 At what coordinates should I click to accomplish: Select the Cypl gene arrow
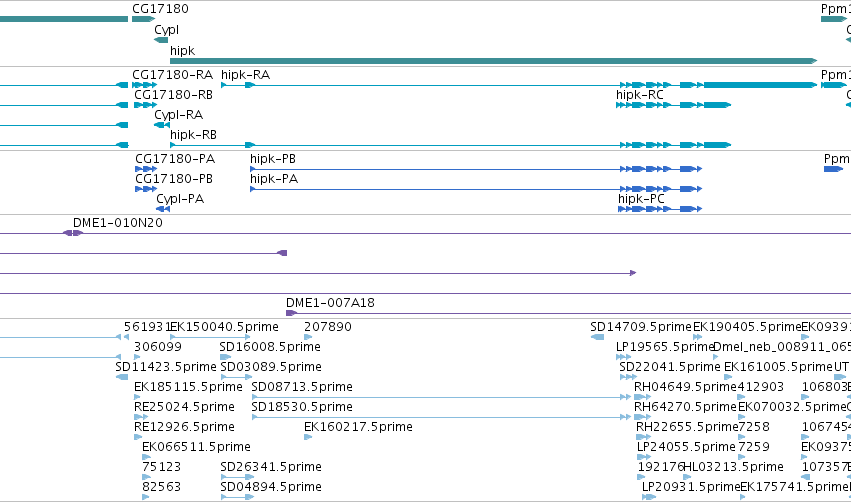coord(161,40)
